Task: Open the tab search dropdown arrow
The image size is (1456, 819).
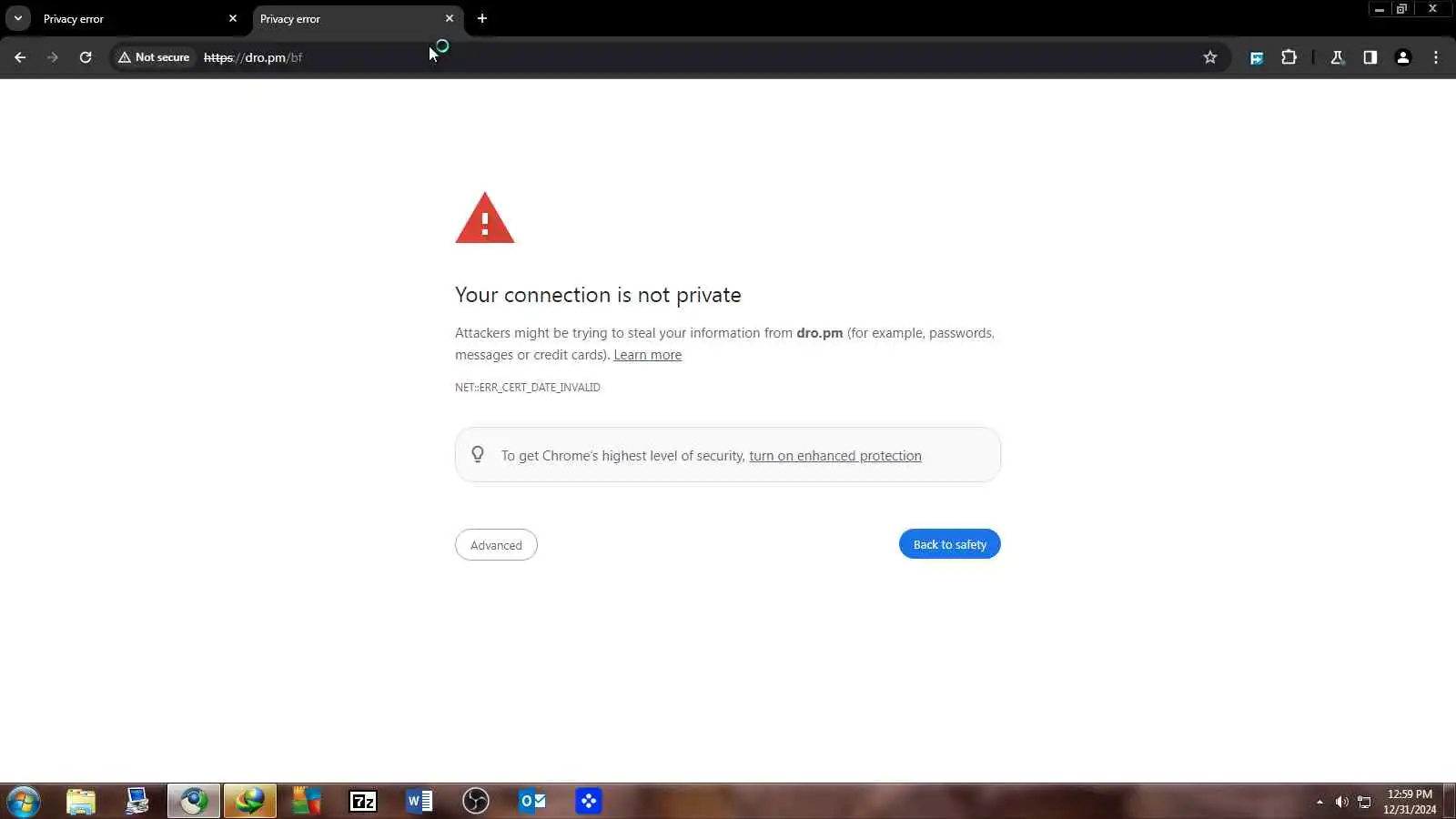Action: pyautogui.click(x=17, y=18)
